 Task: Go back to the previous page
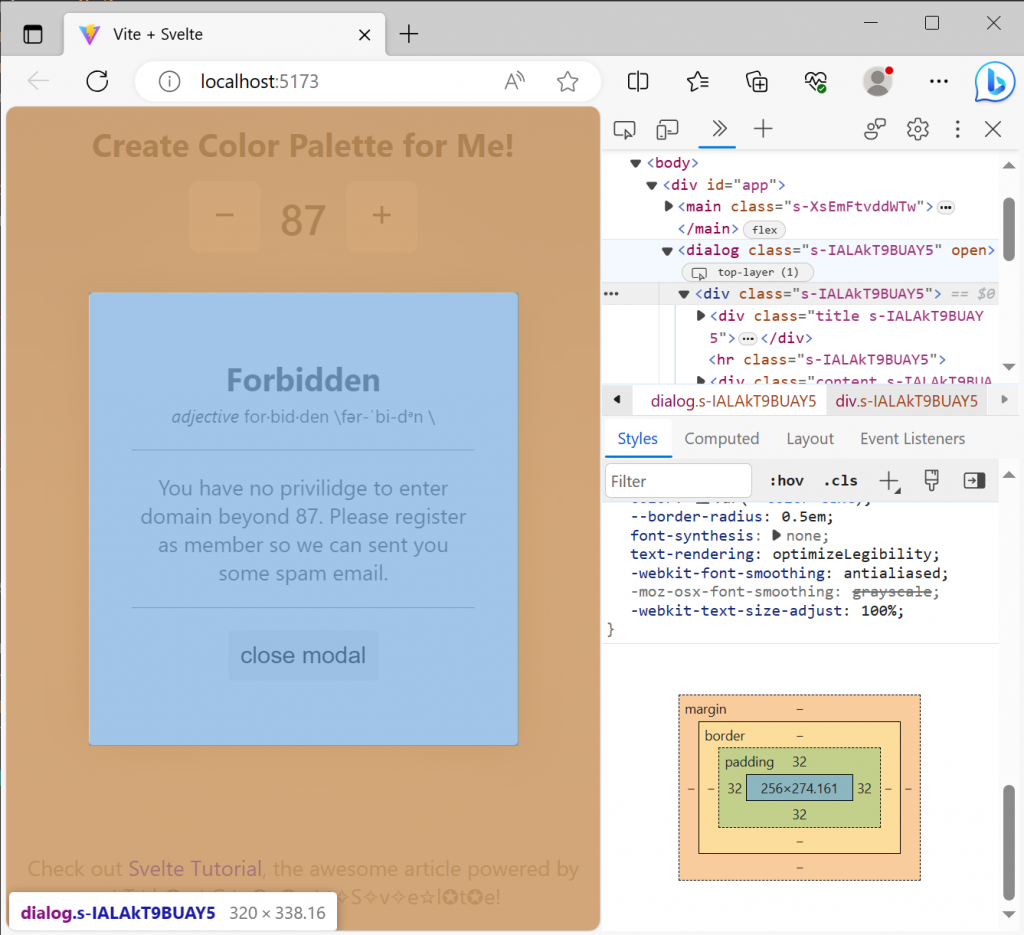point(38,81)
